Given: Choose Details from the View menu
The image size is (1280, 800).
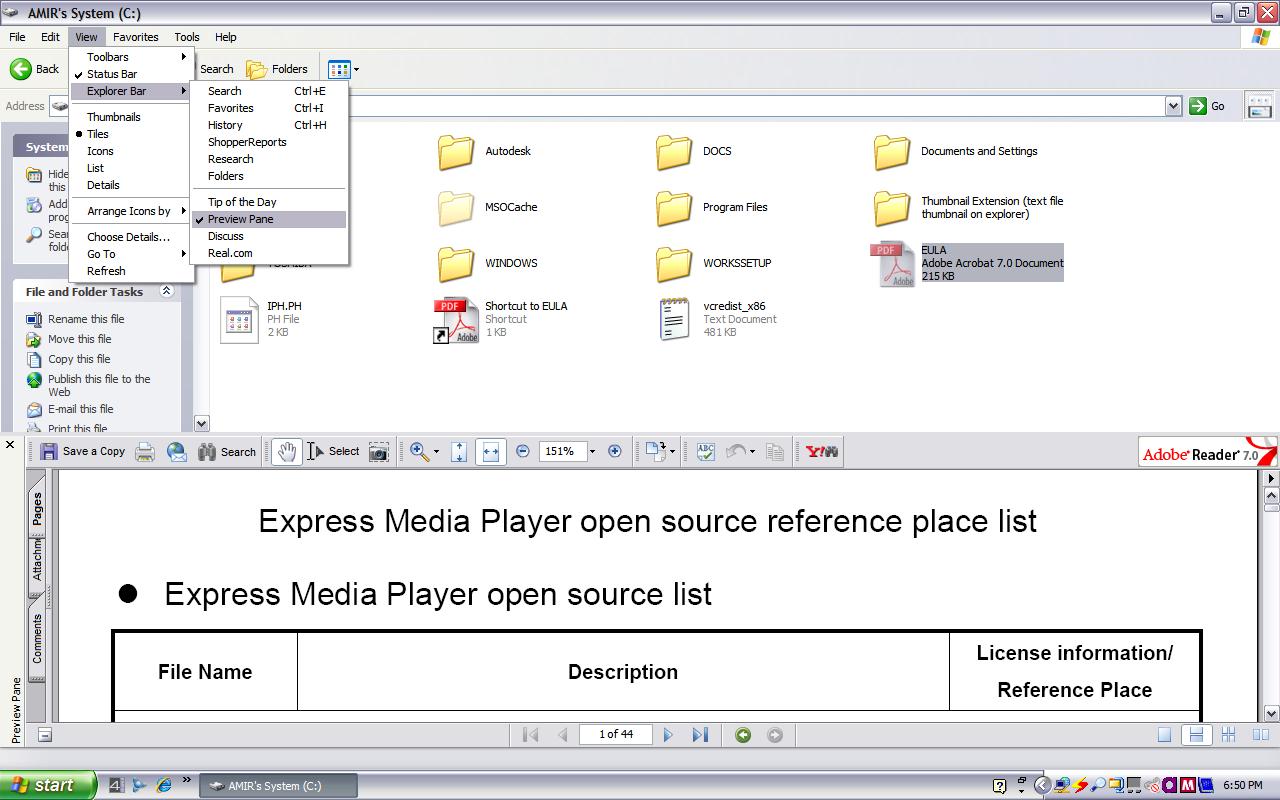Looking at the screenshot, I should [x=103, y=185].
